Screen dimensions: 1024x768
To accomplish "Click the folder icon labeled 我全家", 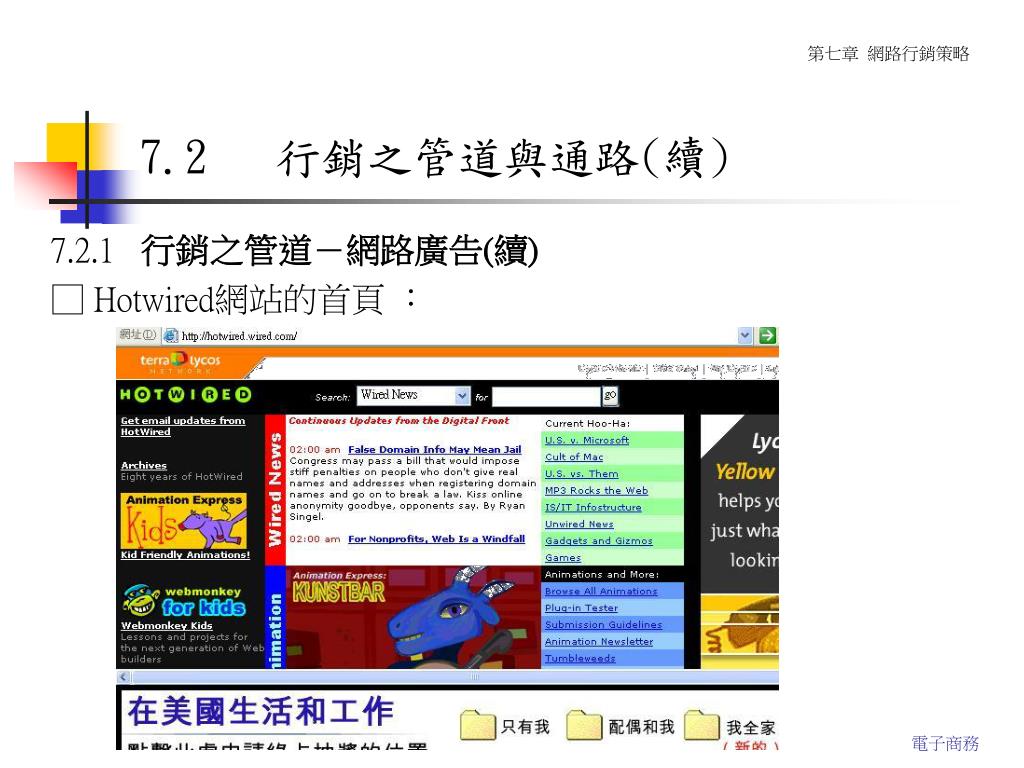I will 702,725.
